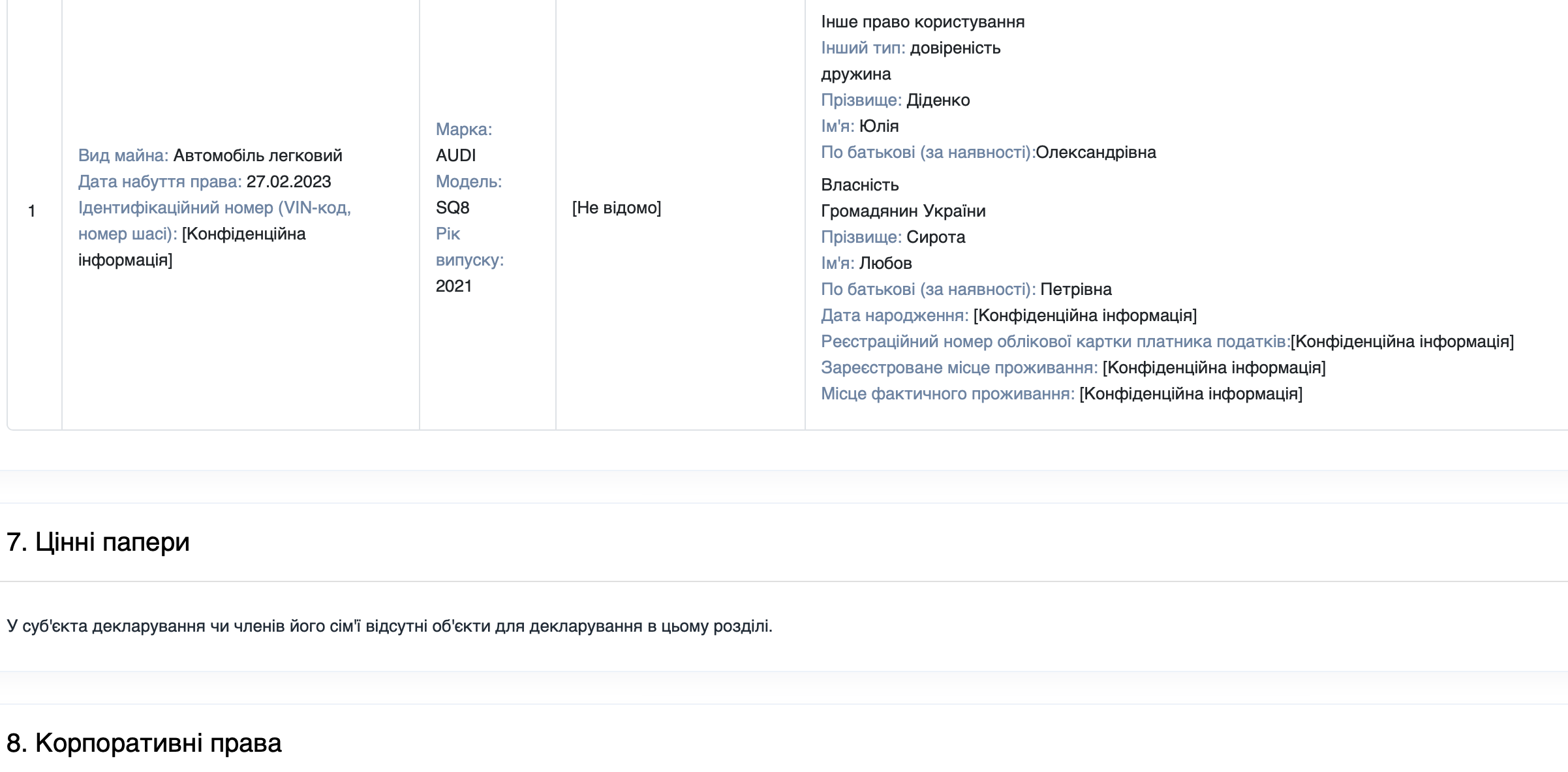
Task: Click the 'Дата народження:' label
Action: tap(895, 315)
